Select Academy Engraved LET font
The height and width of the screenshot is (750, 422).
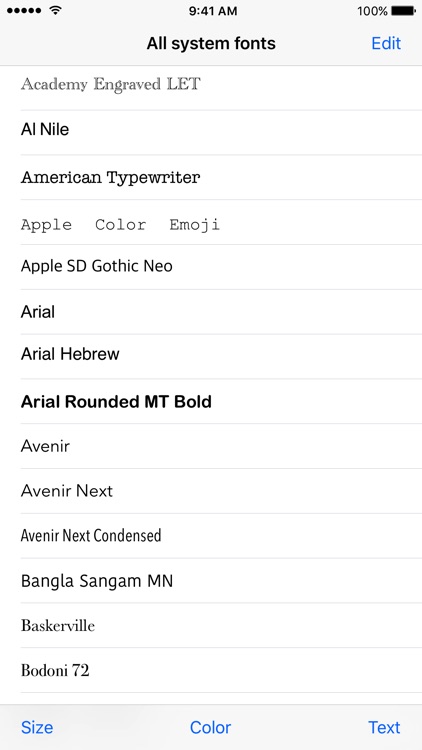(x=211, y=88)
